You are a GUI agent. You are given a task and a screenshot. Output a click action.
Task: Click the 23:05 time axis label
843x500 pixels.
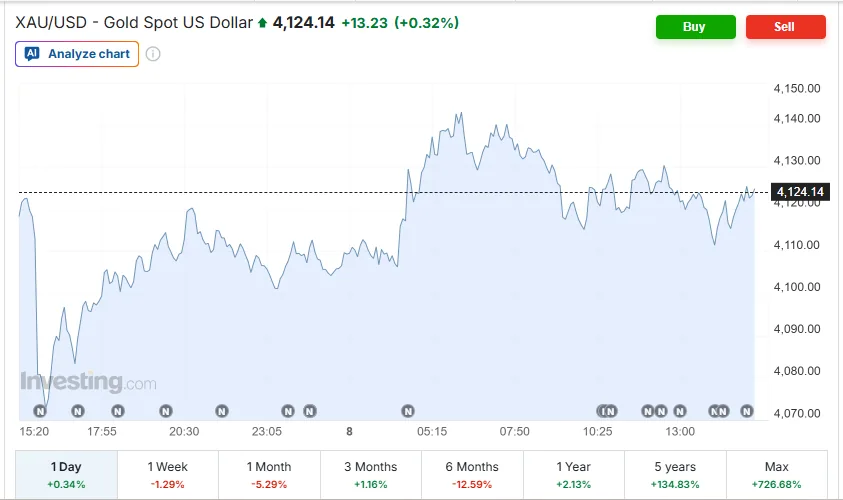[267, 431]
